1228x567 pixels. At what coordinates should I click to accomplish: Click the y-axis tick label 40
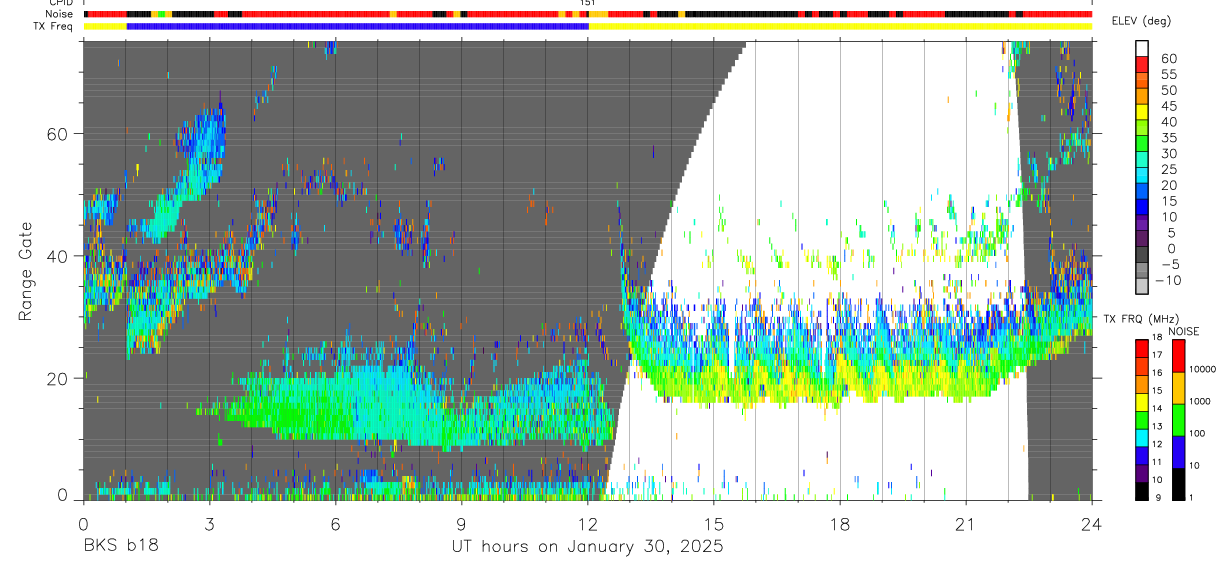pyautogui.click(x=58, y=256)
